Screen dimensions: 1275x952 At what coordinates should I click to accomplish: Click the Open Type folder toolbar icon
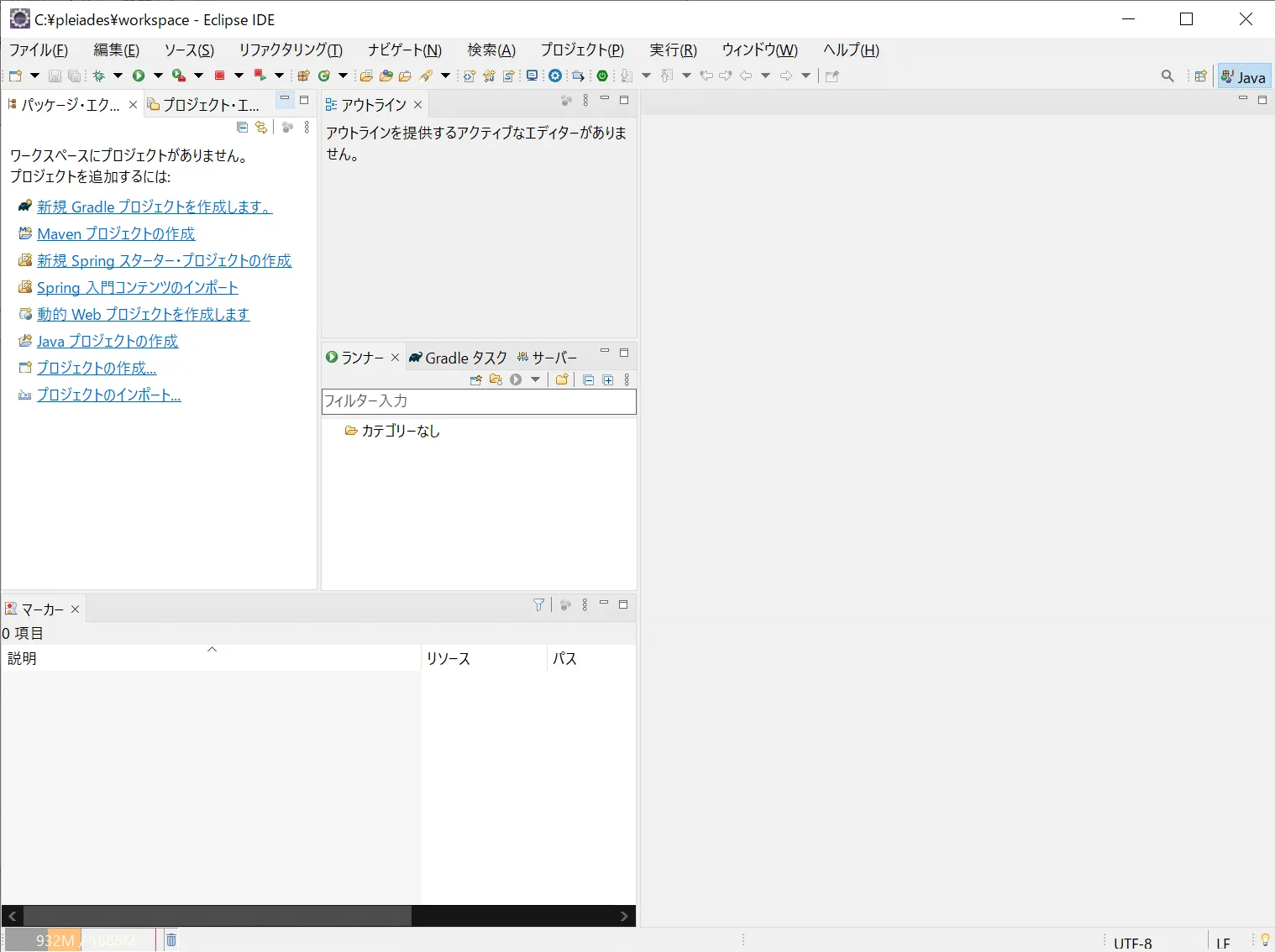(366, 76)
